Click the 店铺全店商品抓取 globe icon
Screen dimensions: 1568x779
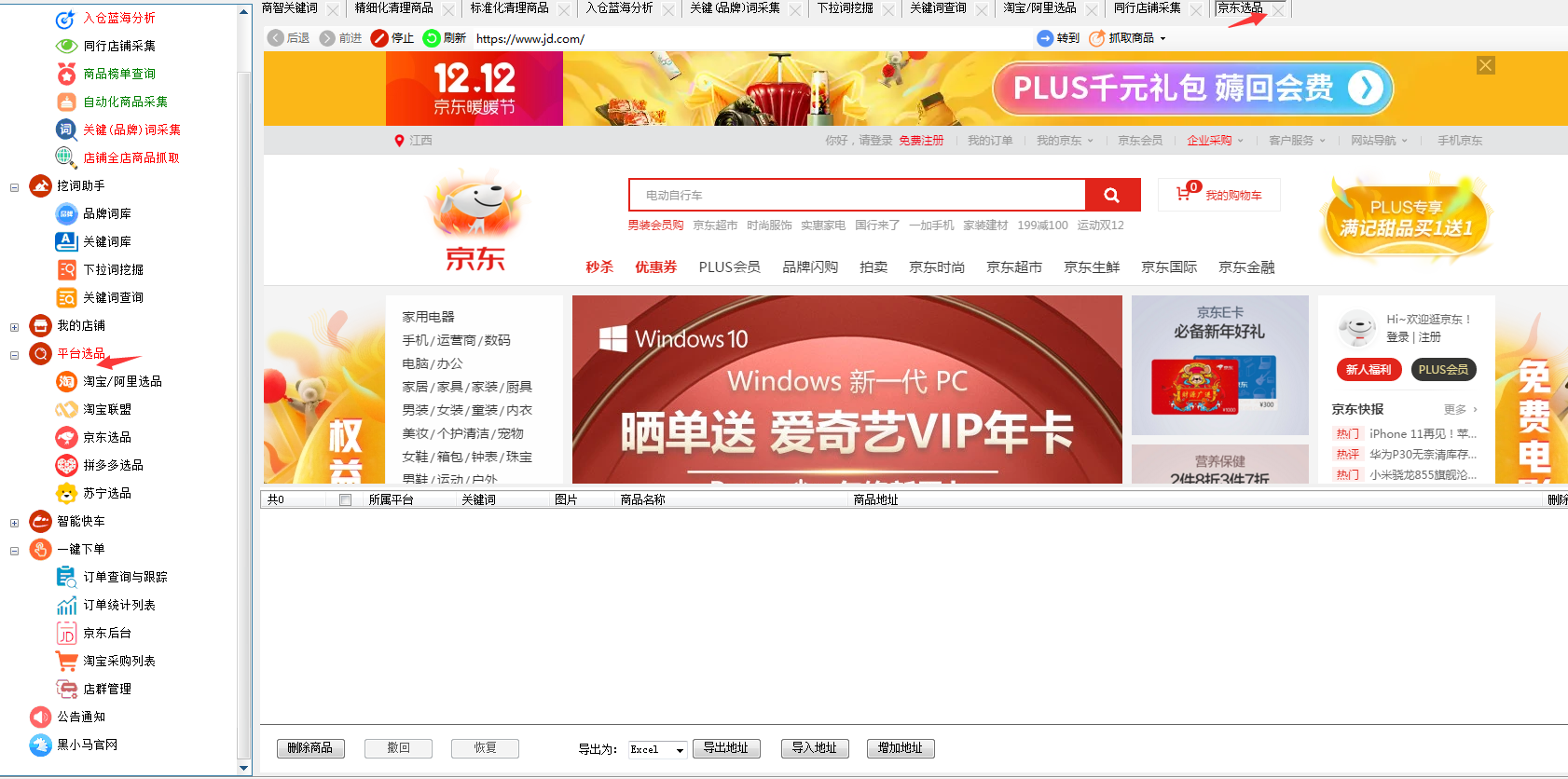tap(66, 157)
